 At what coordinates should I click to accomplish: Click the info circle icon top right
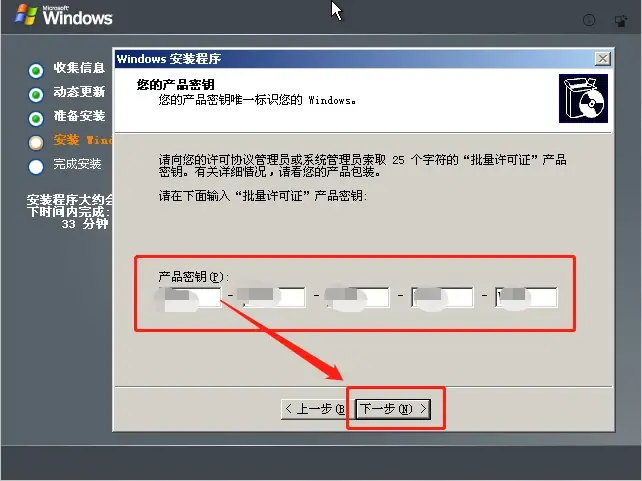[x=589, y=20]
